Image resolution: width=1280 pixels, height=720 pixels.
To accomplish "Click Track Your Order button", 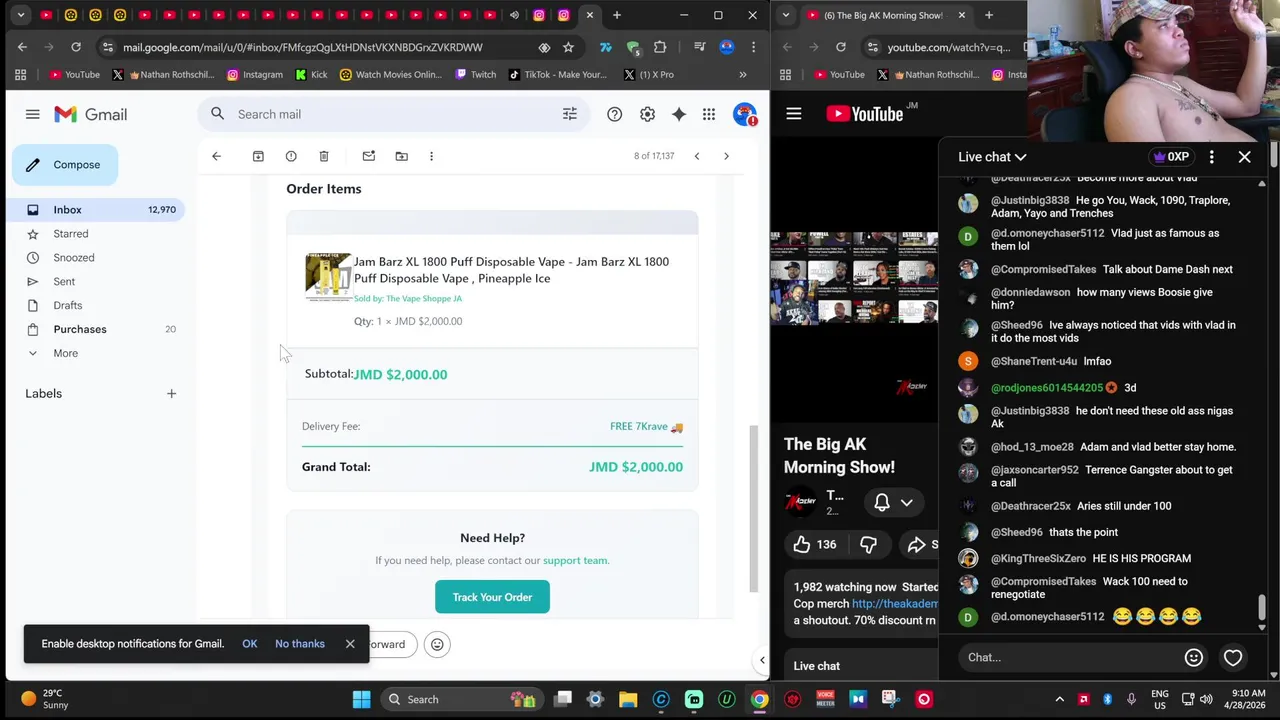I will 492,597.
